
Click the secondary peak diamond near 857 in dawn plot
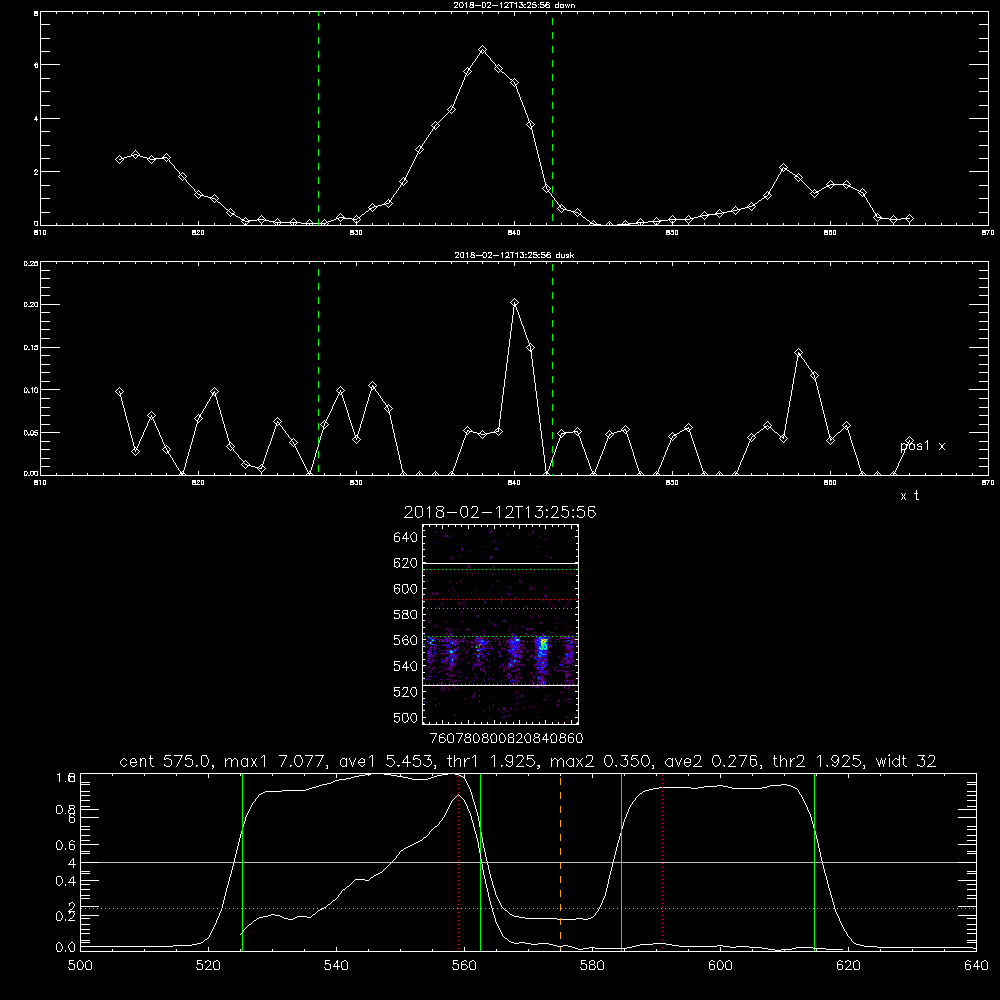click(x=783, y=167)
